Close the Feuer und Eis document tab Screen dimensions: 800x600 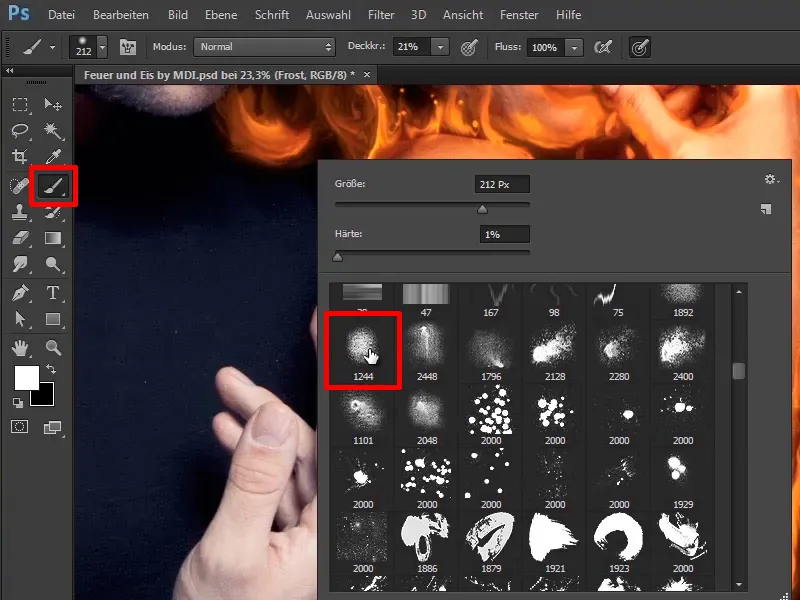click(367, 75)
